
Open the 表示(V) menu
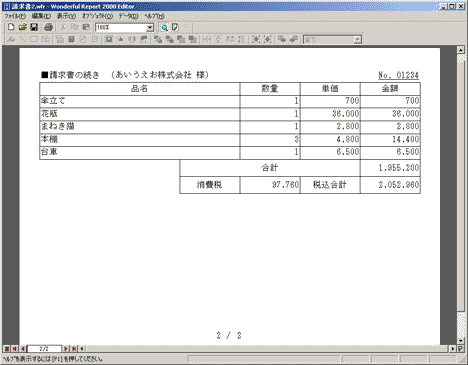[66, 16]
